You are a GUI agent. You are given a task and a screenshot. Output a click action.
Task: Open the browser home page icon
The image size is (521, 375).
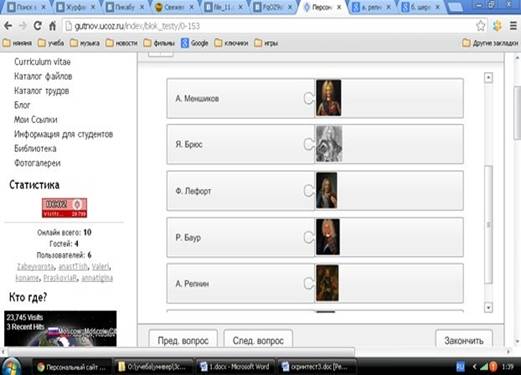(x=53, y=26)
